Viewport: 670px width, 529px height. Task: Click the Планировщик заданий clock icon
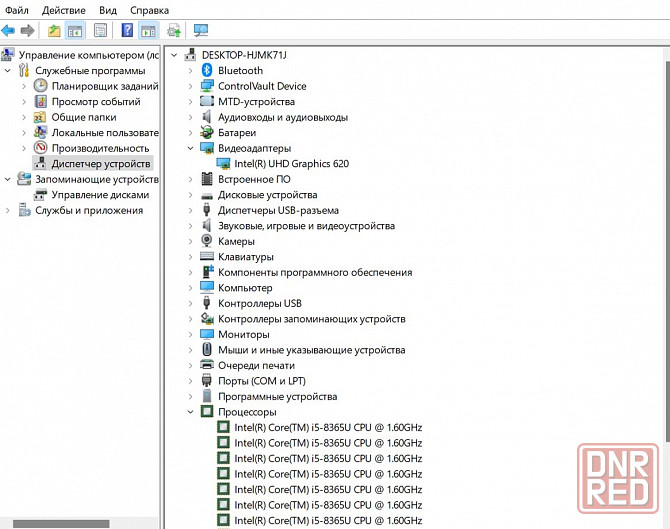point(41,86)
